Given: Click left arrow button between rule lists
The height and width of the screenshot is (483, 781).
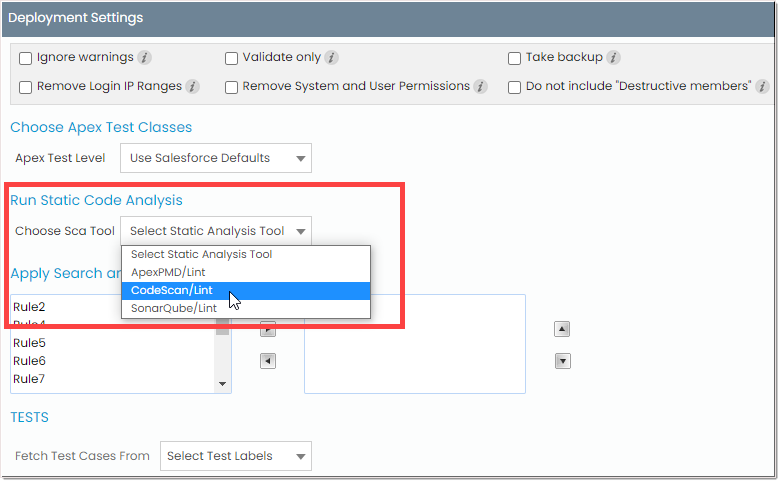Looking at the screenshot, I should tap(268, 361).
